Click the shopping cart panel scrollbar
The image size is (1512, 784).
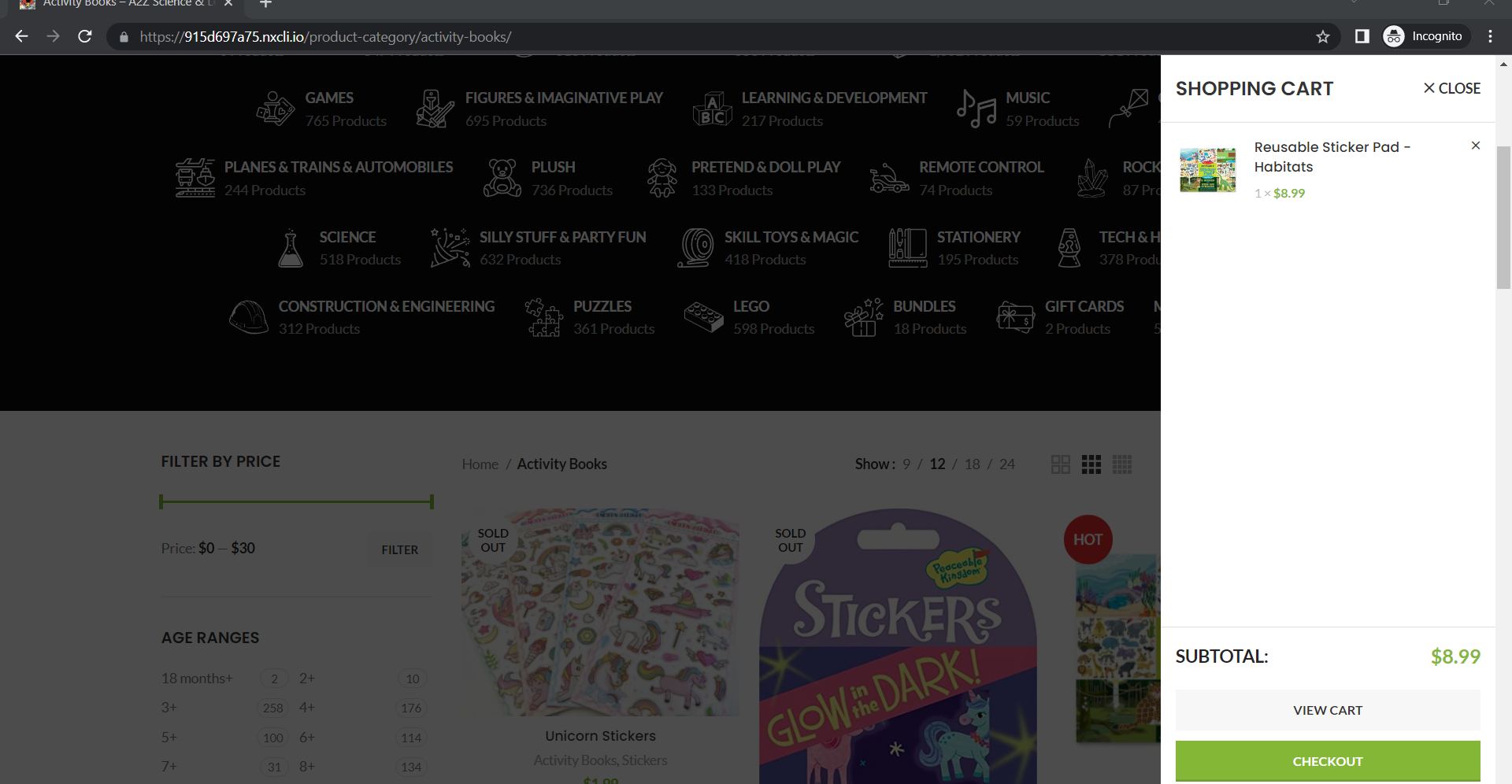tap(1503, 218)
